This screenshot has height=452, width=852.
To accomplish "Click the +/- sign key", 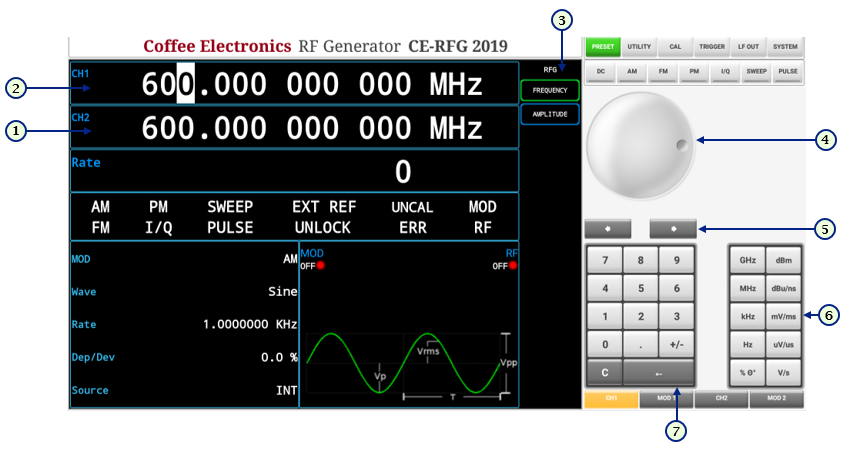I will (x=676, y=344).
